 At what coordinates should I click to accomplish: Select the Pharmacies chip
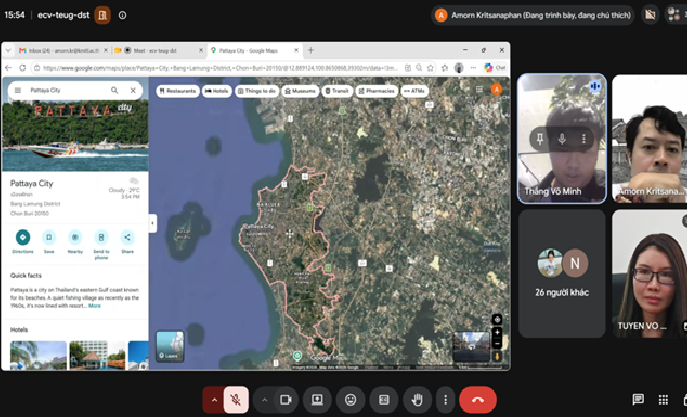pos(376,91)
